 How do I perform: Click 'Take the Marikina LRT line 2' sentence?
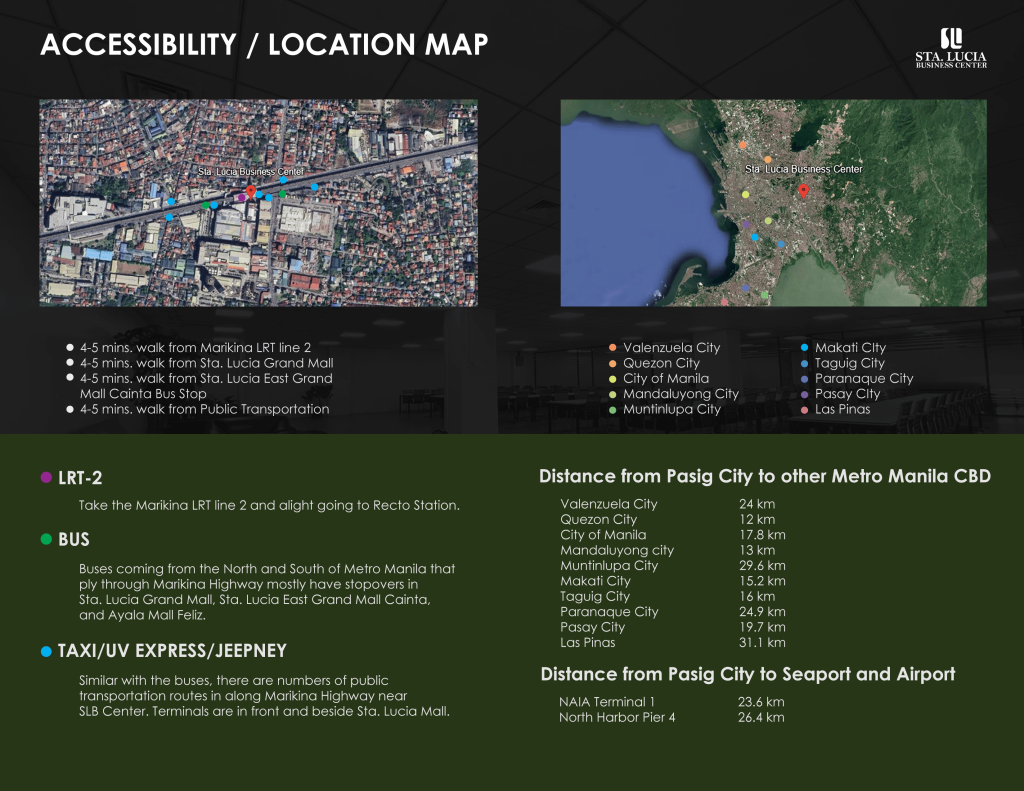click(x=269, y=506)
